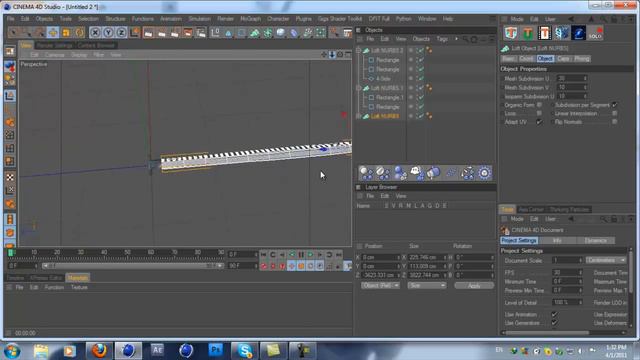The image size is (640, 360).
Task: Click the coordinate system icon after Z
Action: [x=135, y=33]
